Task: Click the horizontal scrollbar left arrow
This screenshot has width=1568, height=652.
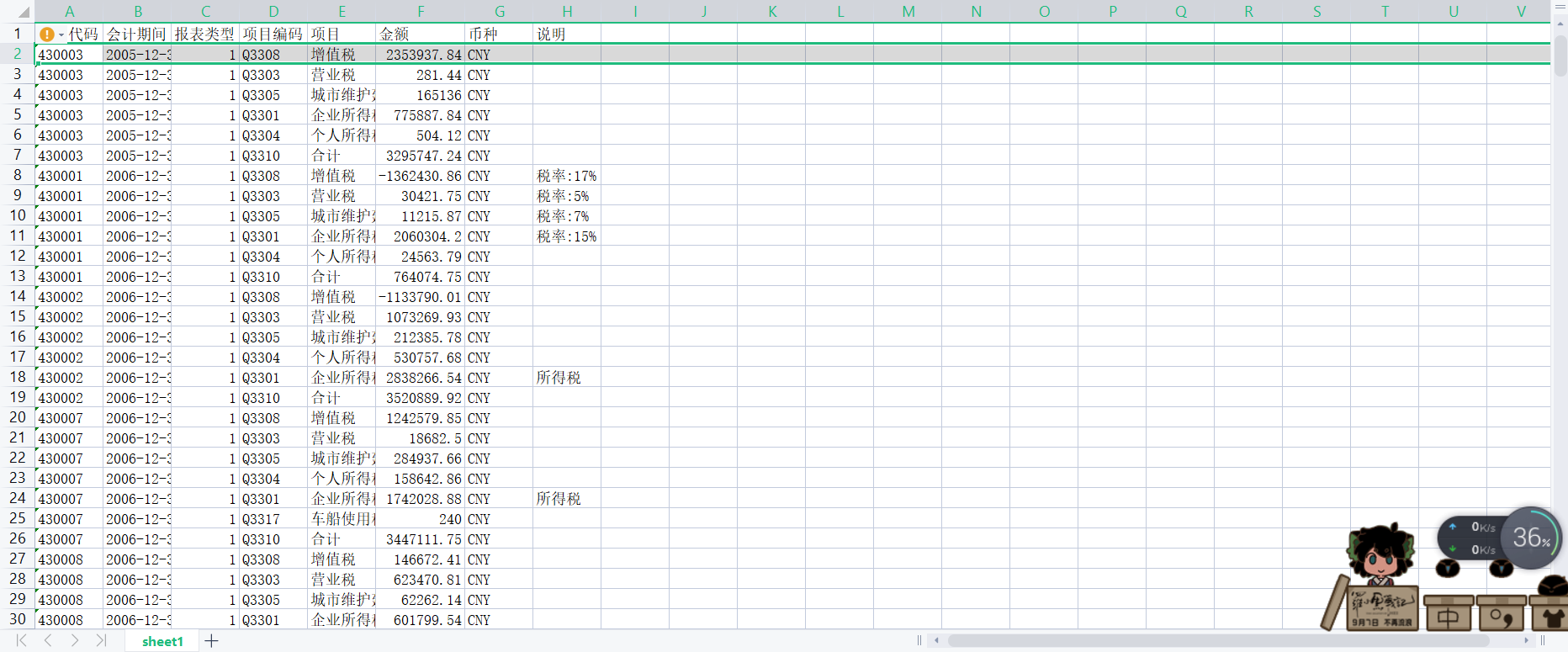Action: [936, 641]
